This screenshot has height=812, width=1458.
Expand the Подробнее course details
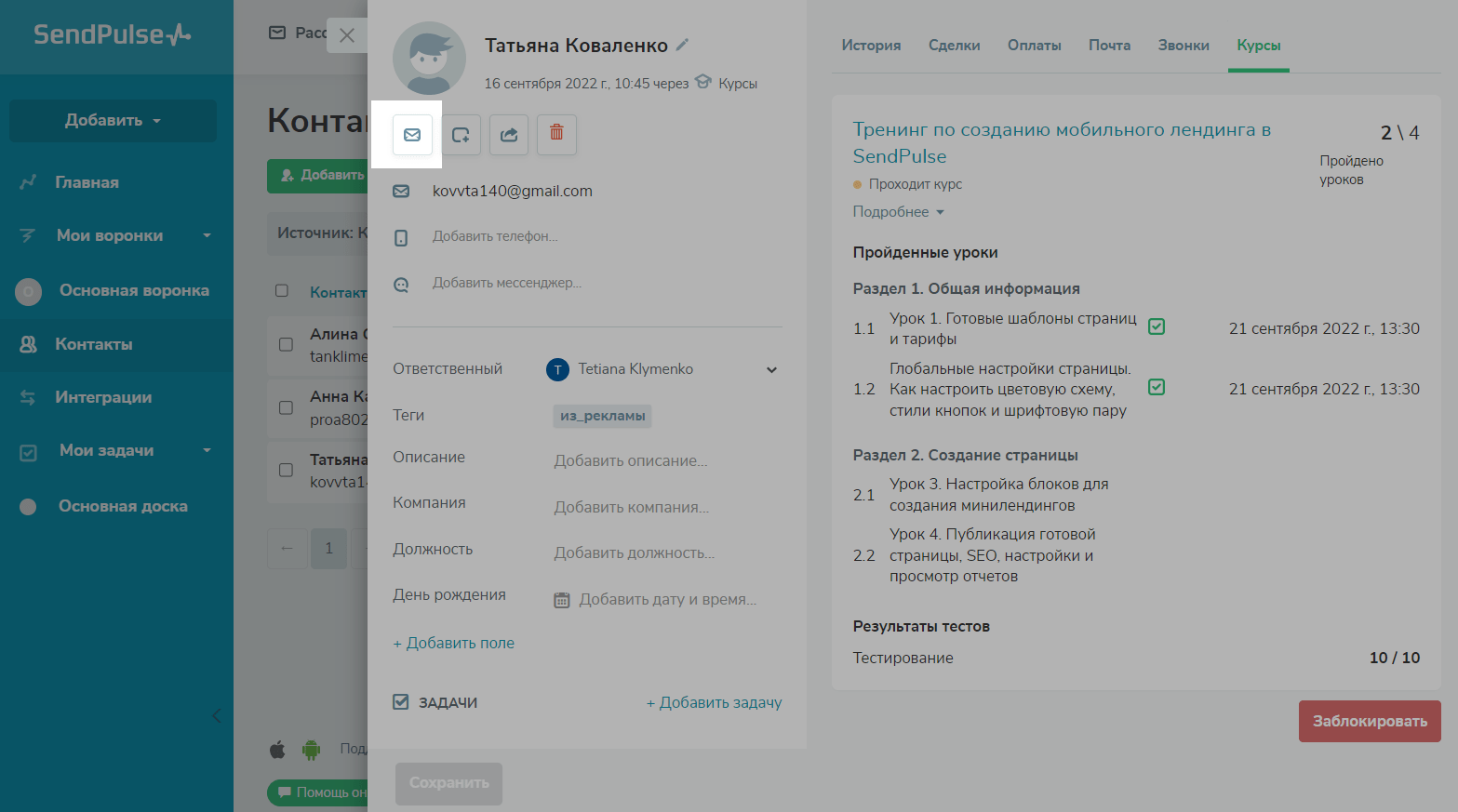[x=898, y=212]
